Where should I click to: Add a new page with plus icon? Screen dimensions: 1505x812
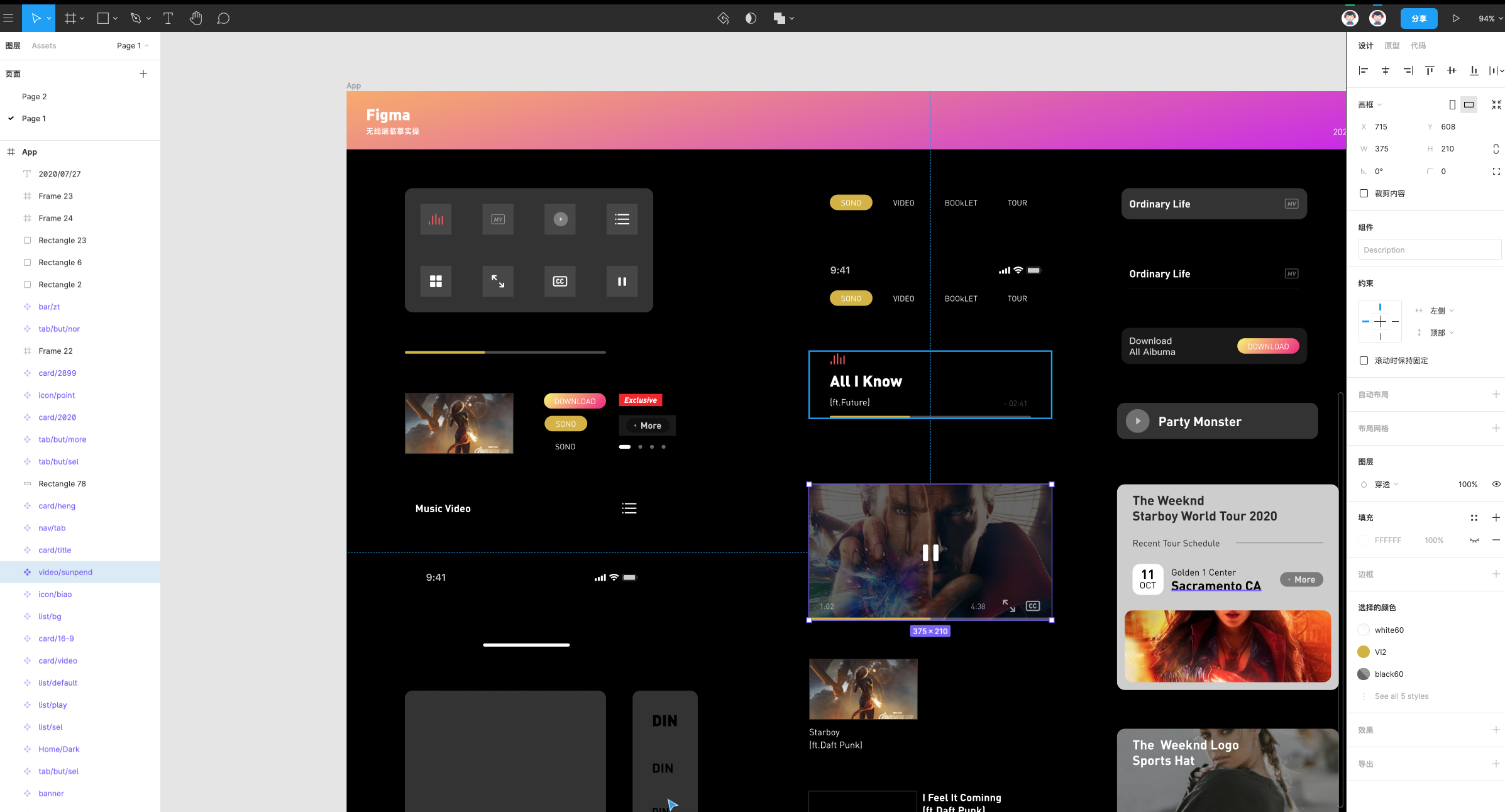pos(143,74)
